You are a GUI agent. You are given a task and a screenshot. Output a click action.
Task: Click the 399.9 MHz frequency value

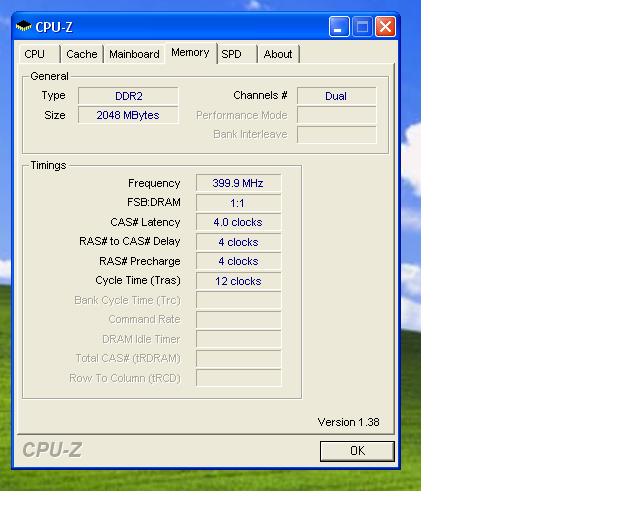click(x=238, y=183)
